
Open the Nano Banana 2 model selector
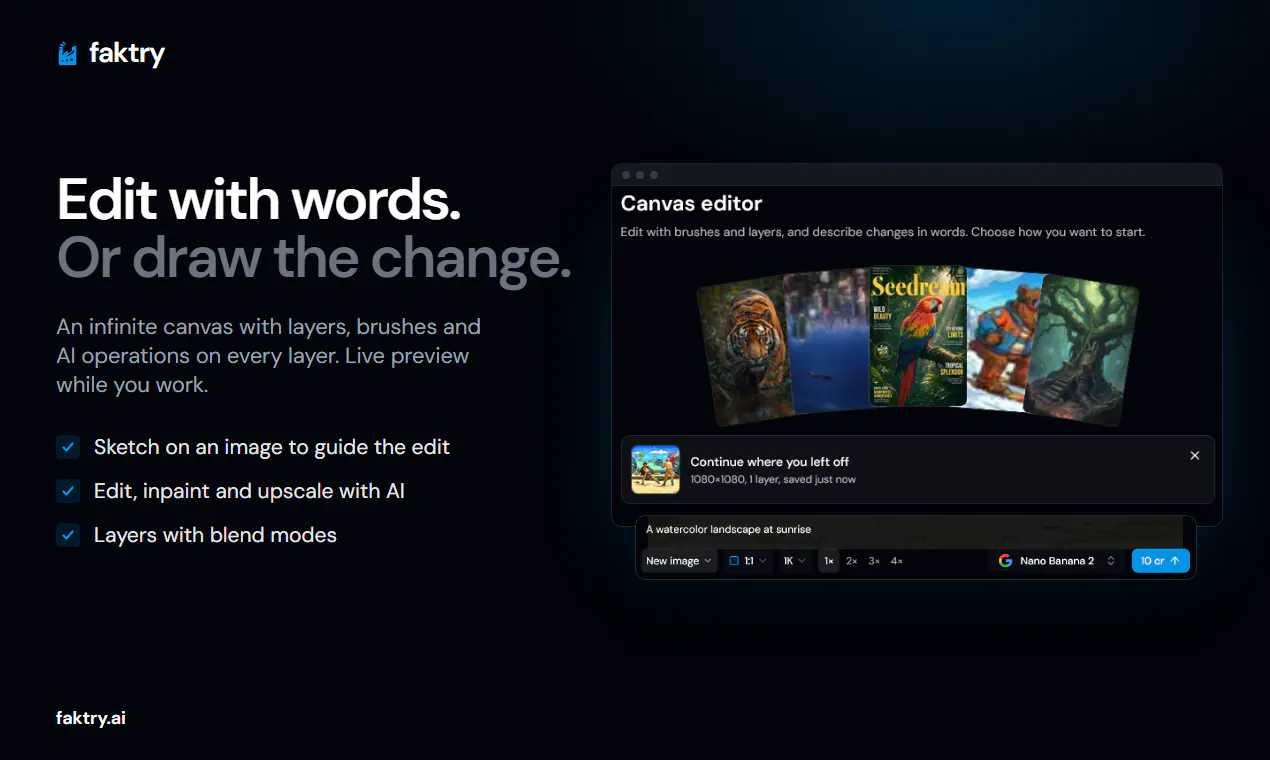click(1057, 561)
